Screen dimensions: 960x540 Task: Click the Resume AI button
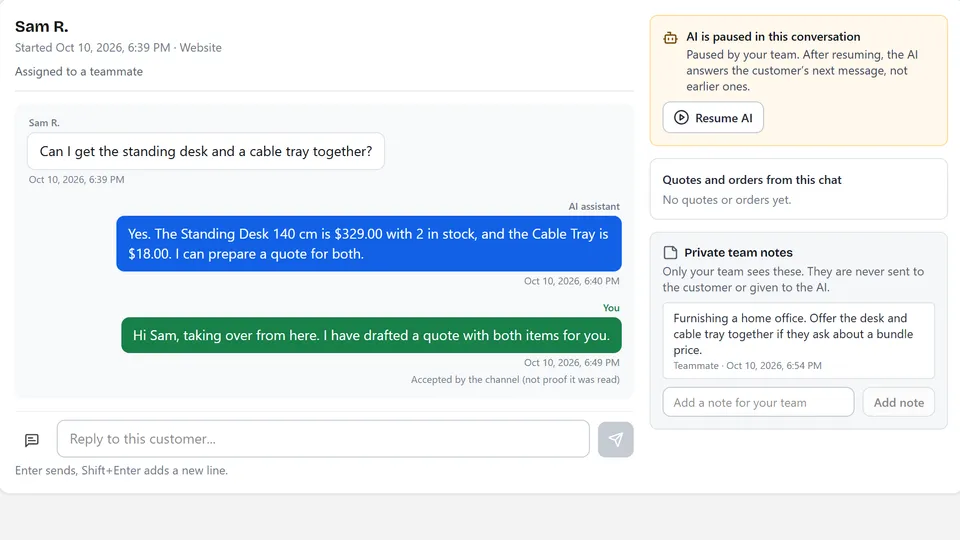713,118
